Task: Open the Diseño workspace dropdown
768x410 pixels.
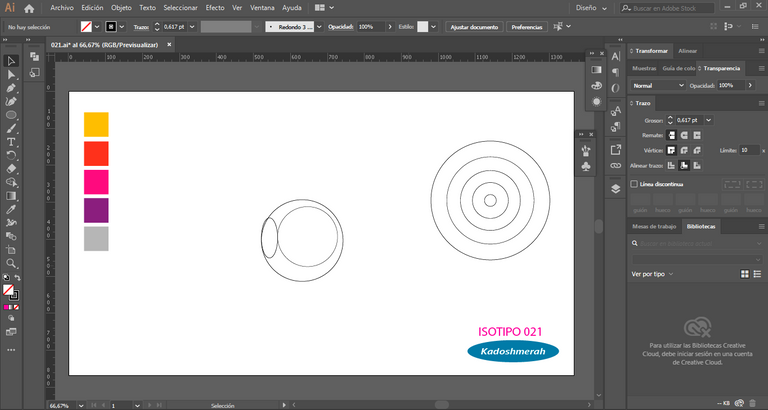Action: click(x=592, y=8)
